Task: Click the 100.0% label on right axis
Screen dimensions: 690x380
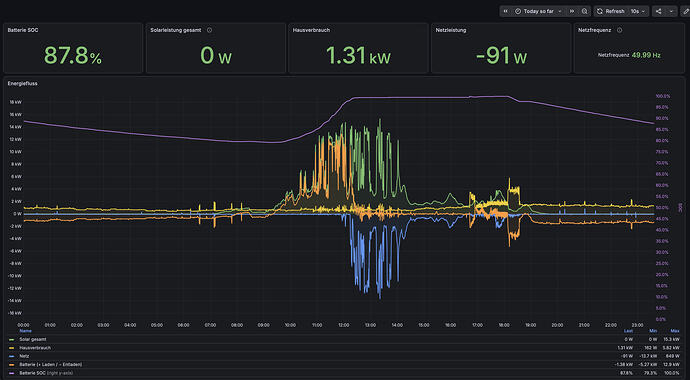Action: tap(663, 96)
